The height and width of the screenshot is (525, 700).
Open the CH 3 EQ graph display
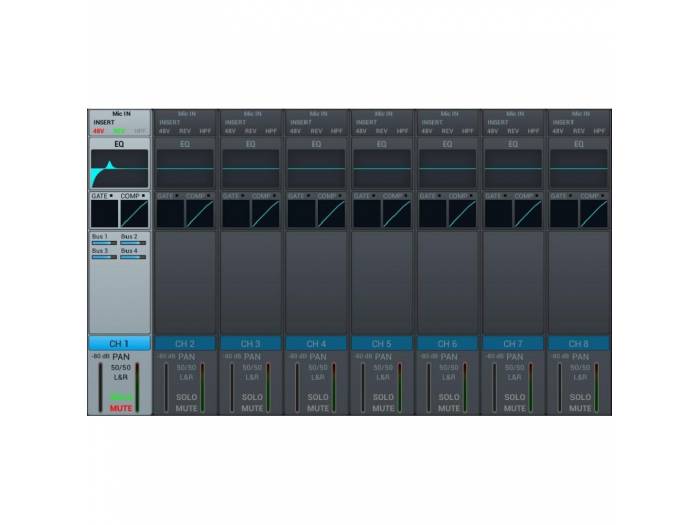click(x=250, y=169)
